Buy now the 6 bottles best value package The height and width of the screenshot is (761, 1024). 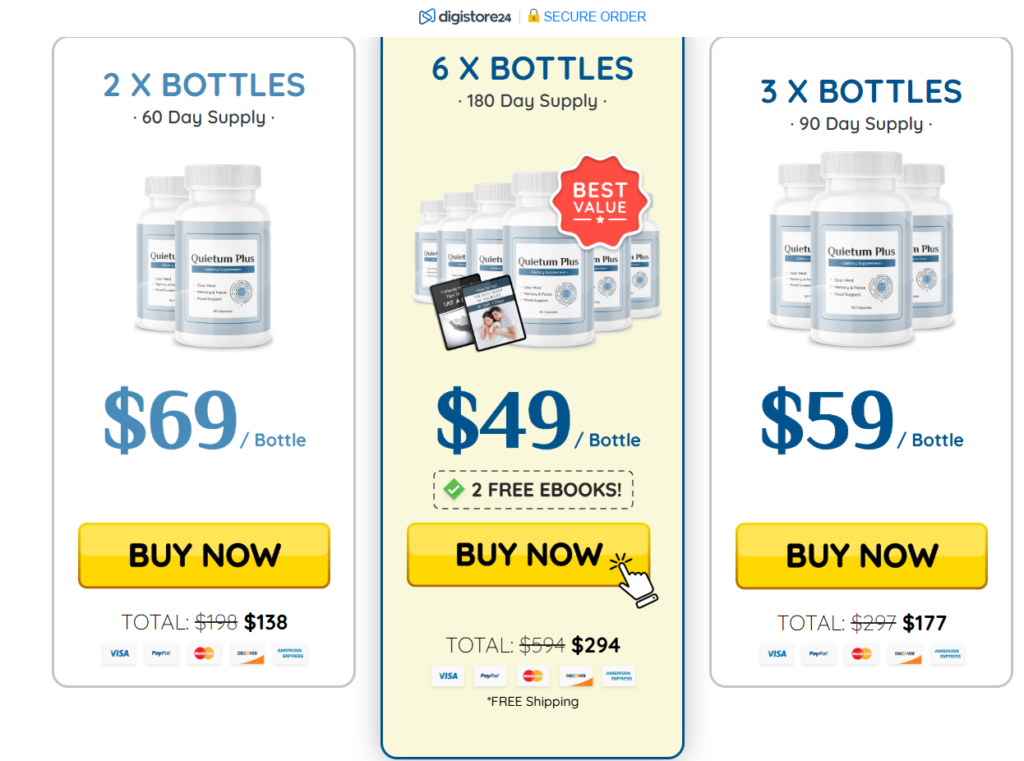coord(528,554)
